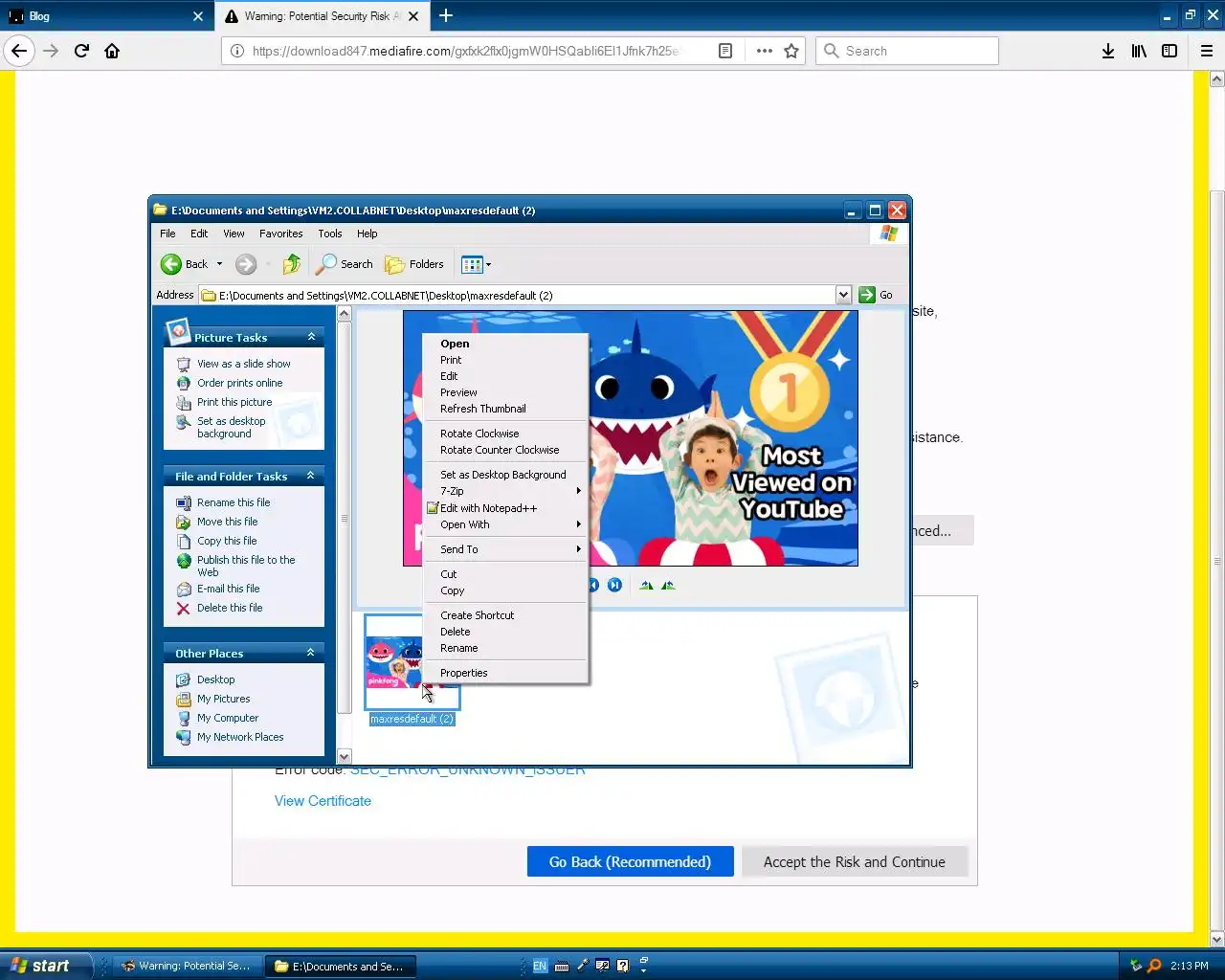Open the Explorer Search button

(345, 264)
